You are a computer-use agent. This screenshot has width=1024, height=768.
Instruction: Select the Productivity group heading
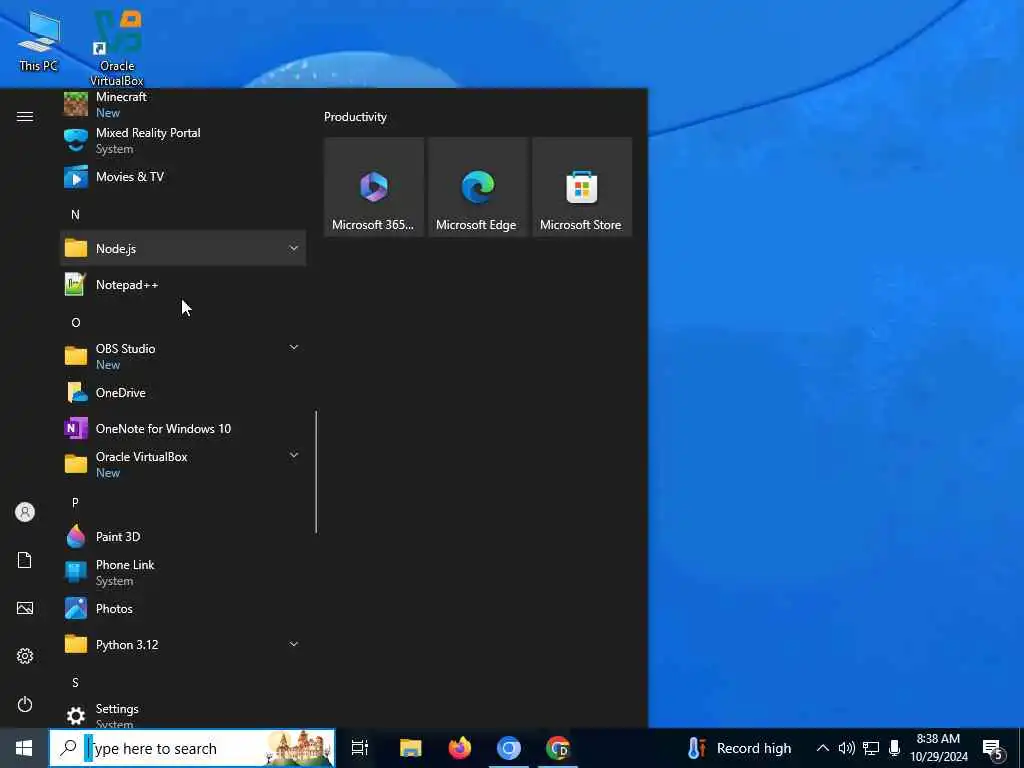pyautogui.click(x=355, y=117)
